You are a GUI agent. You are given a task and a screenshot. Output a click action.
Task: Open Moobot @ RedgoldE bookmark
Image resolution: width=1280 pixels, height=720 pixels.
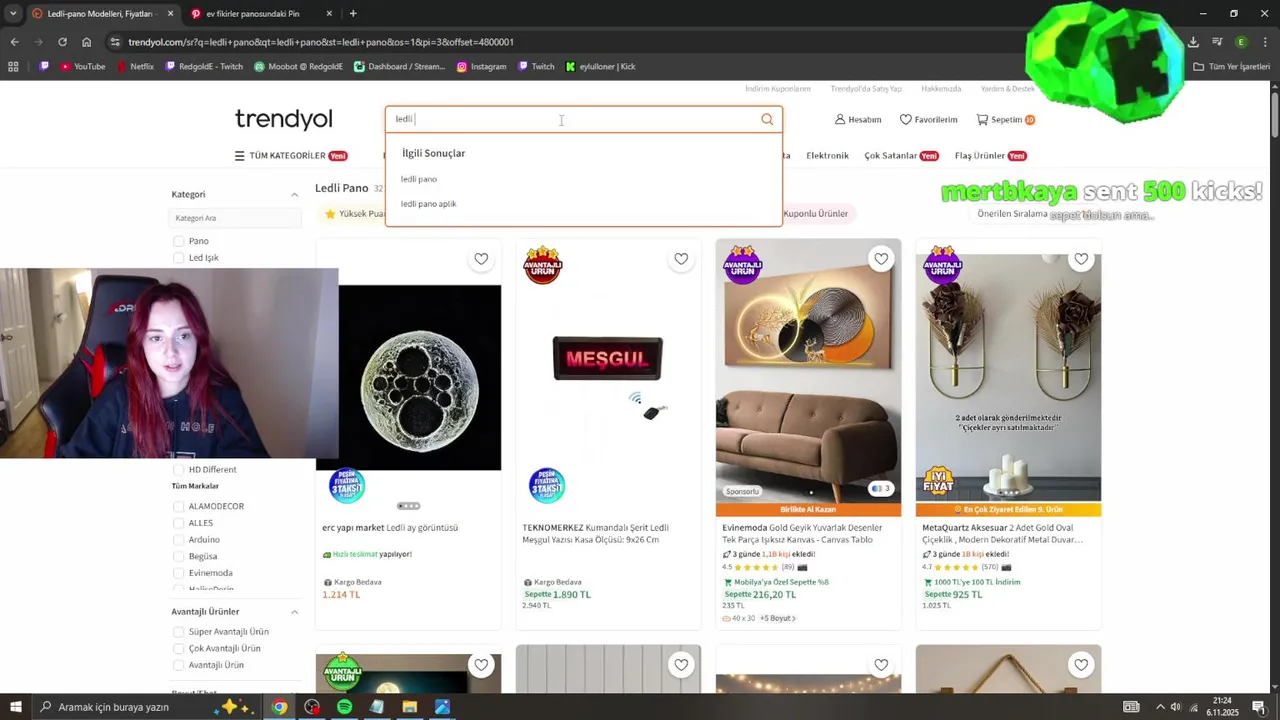298,67
